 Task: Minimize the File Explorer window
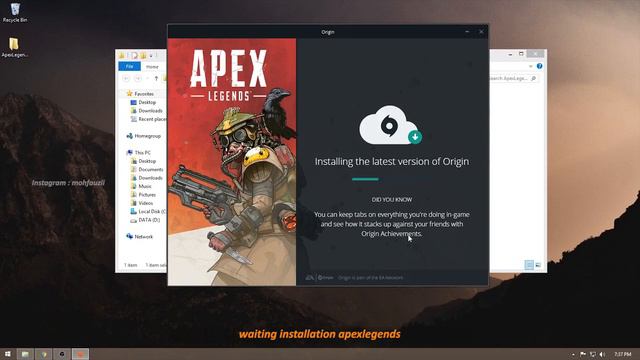click(510, 54)
